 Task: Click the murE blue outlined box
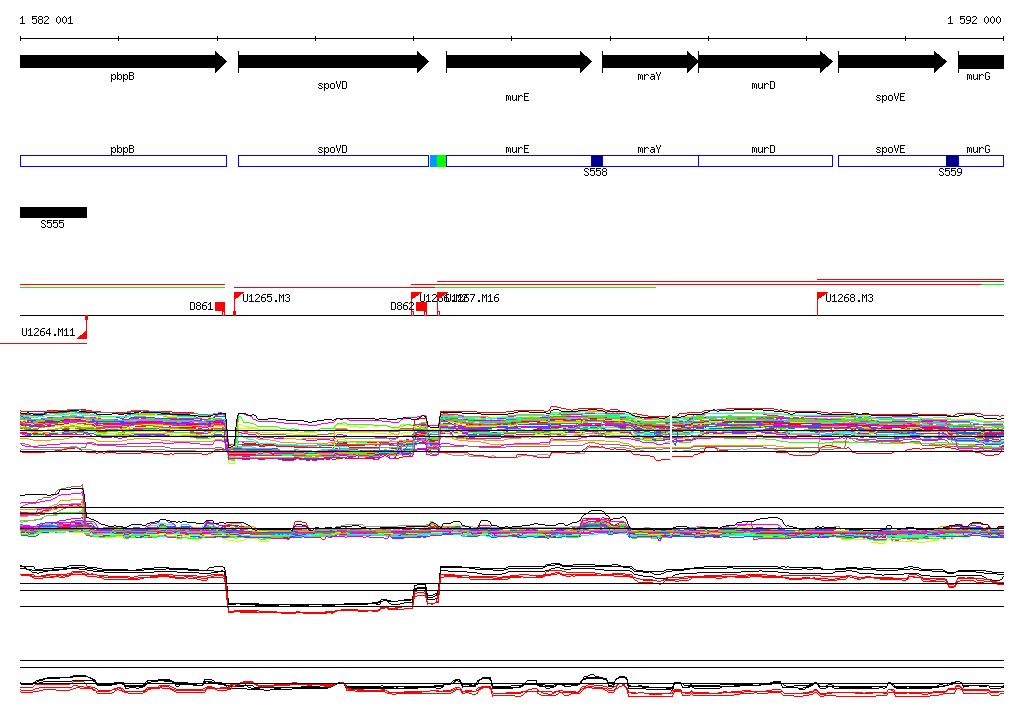(519, 161)
